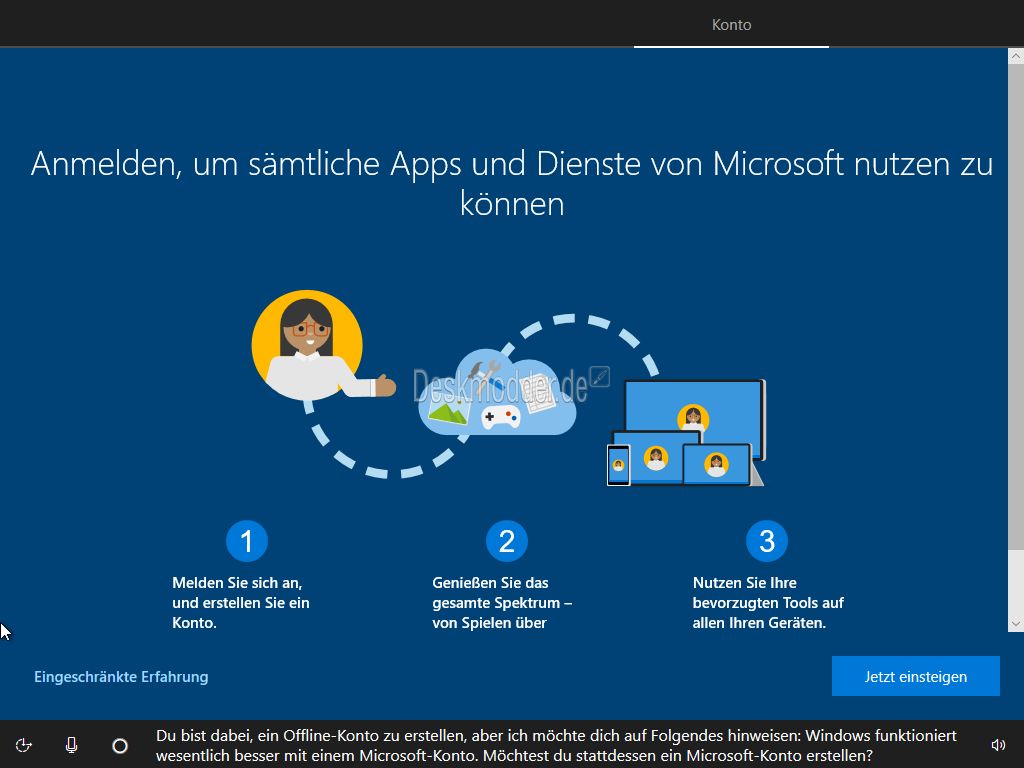Activate the Cortana circle icon
Image resolution: width=1024 pixels, height=768 pixels.
pos(120,745)
